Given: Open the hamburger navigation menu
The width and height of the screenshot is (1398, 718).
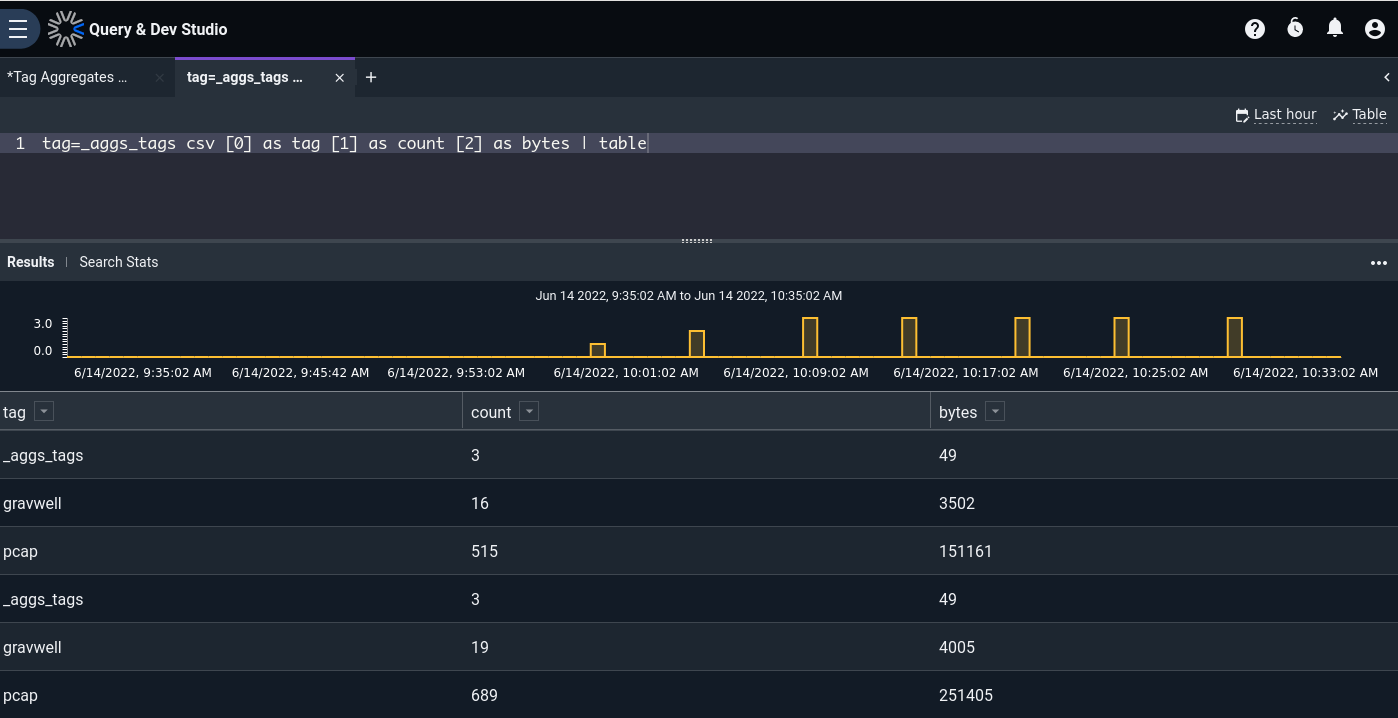Looking at the screenshot, I should [18, 29].
